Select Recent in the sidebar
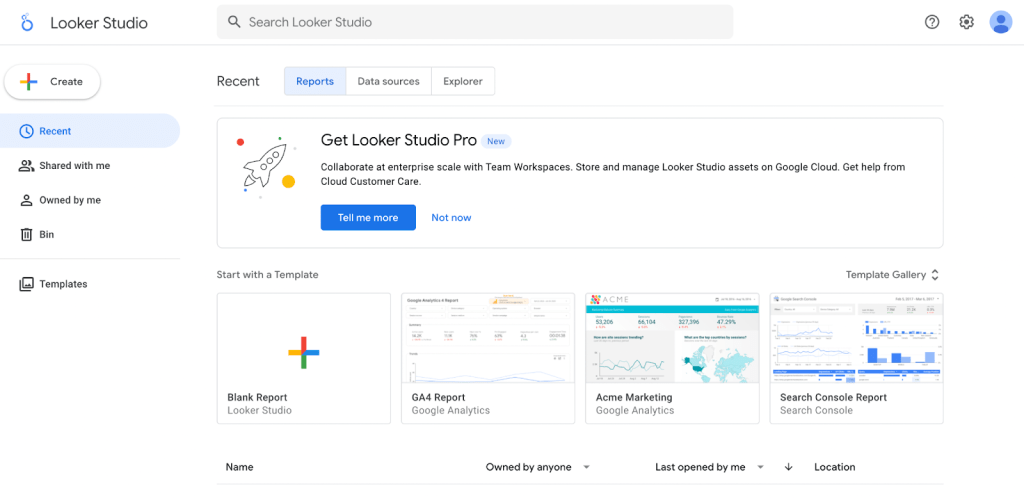 89,131
